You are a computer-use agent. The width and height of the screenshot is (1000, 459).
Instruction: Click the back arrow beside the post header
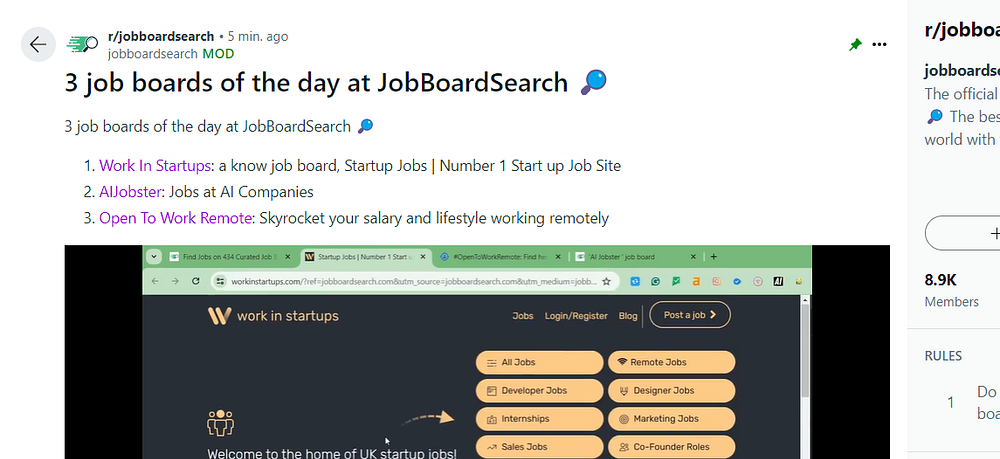(x=38, y=45)
